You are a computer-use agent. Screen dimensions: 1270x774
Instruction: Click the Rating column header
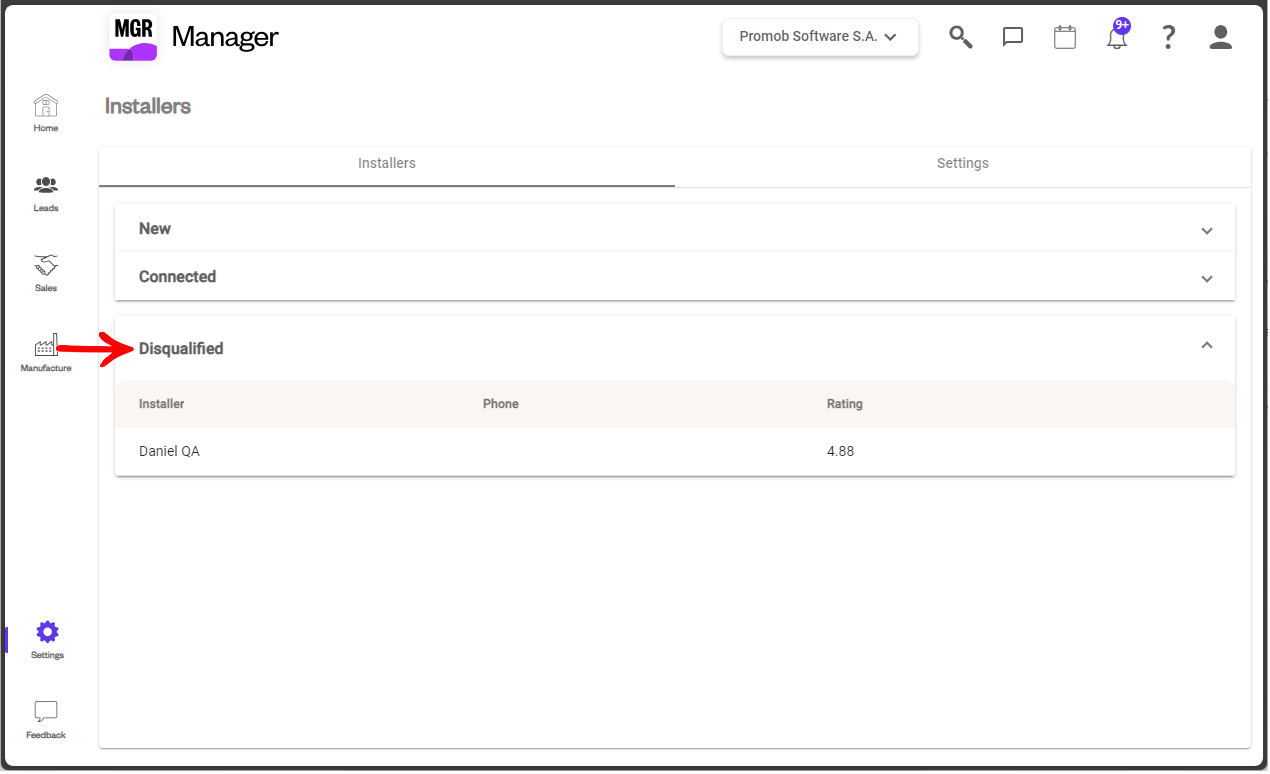[845, 404]
